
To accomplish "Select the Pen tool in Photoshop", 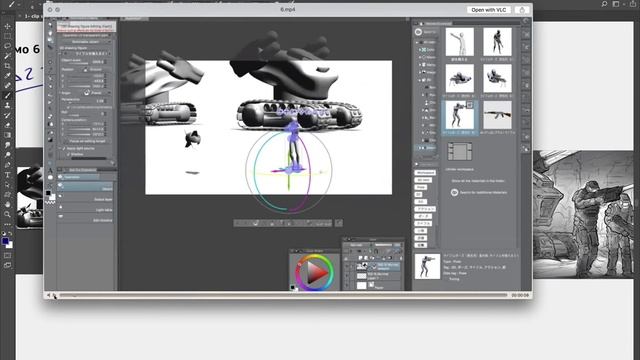I will [7, 165].
